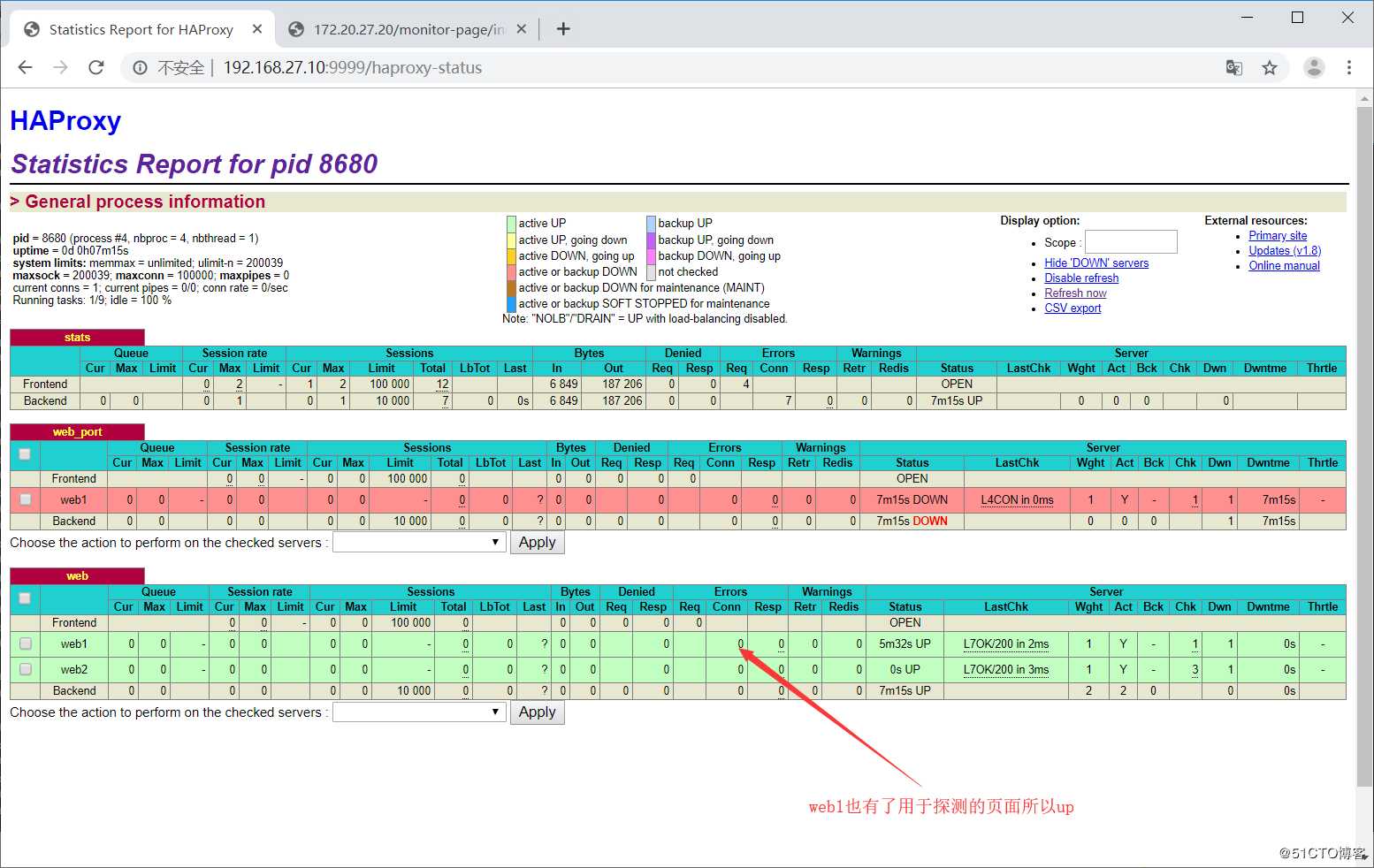Click the L7OK/200 in 3ms check result
Screen dimensions: 1374x868
1006,669
